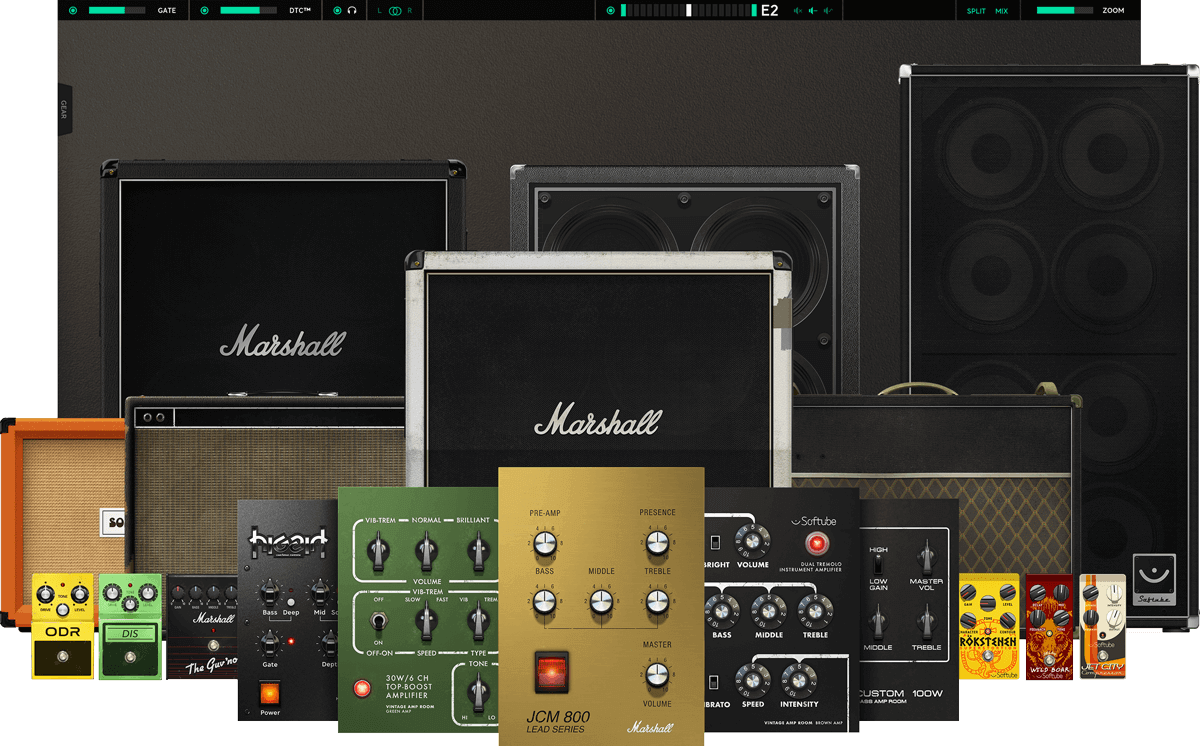
Task: Switch to MIX view
Action: pos(1001,10)
